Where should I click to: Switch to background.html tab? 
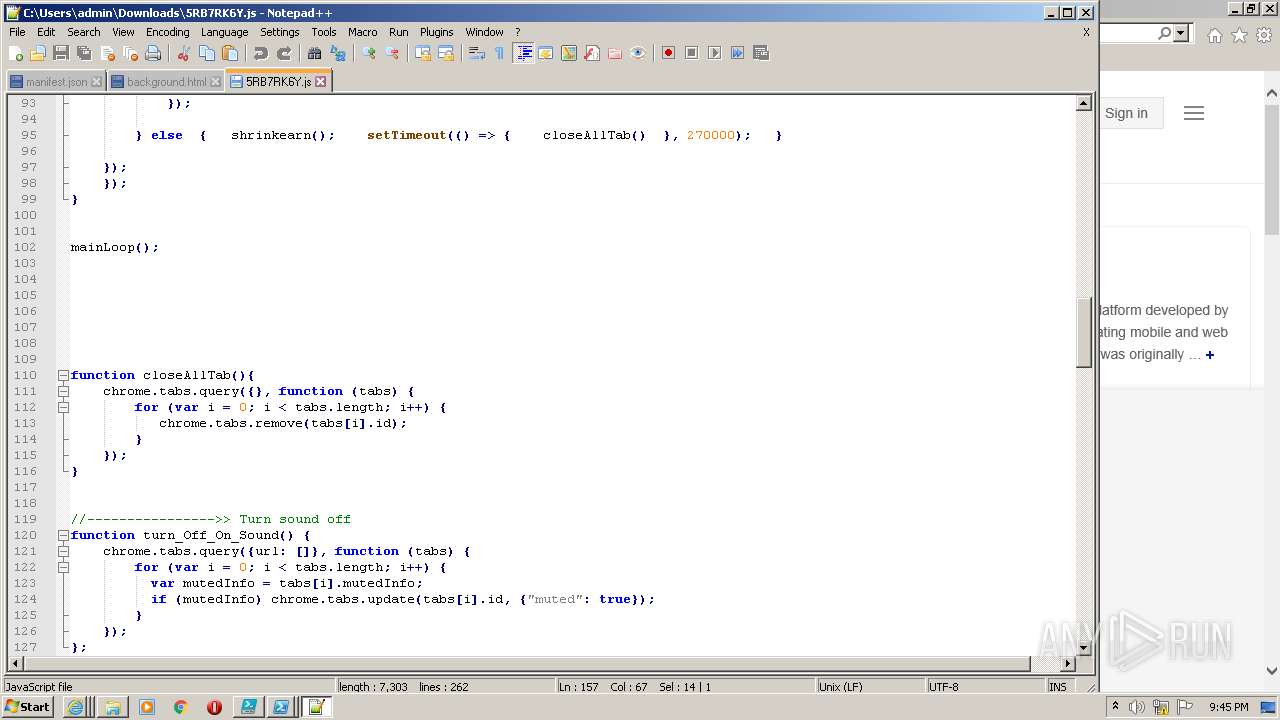(166, 82)
